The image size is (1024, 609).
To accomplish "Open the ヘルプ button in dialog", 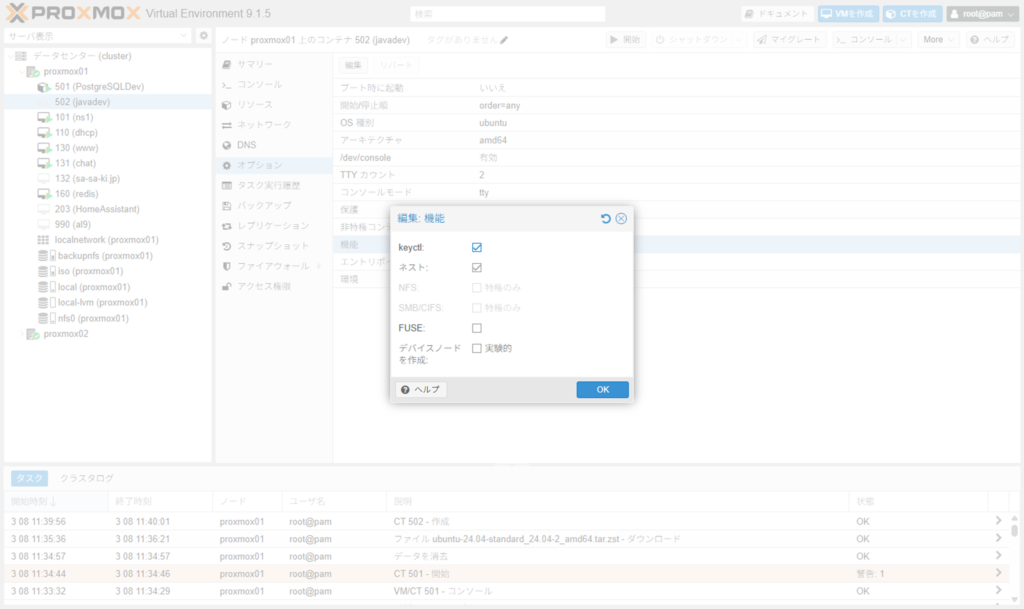I will click(x=420, y=390).
